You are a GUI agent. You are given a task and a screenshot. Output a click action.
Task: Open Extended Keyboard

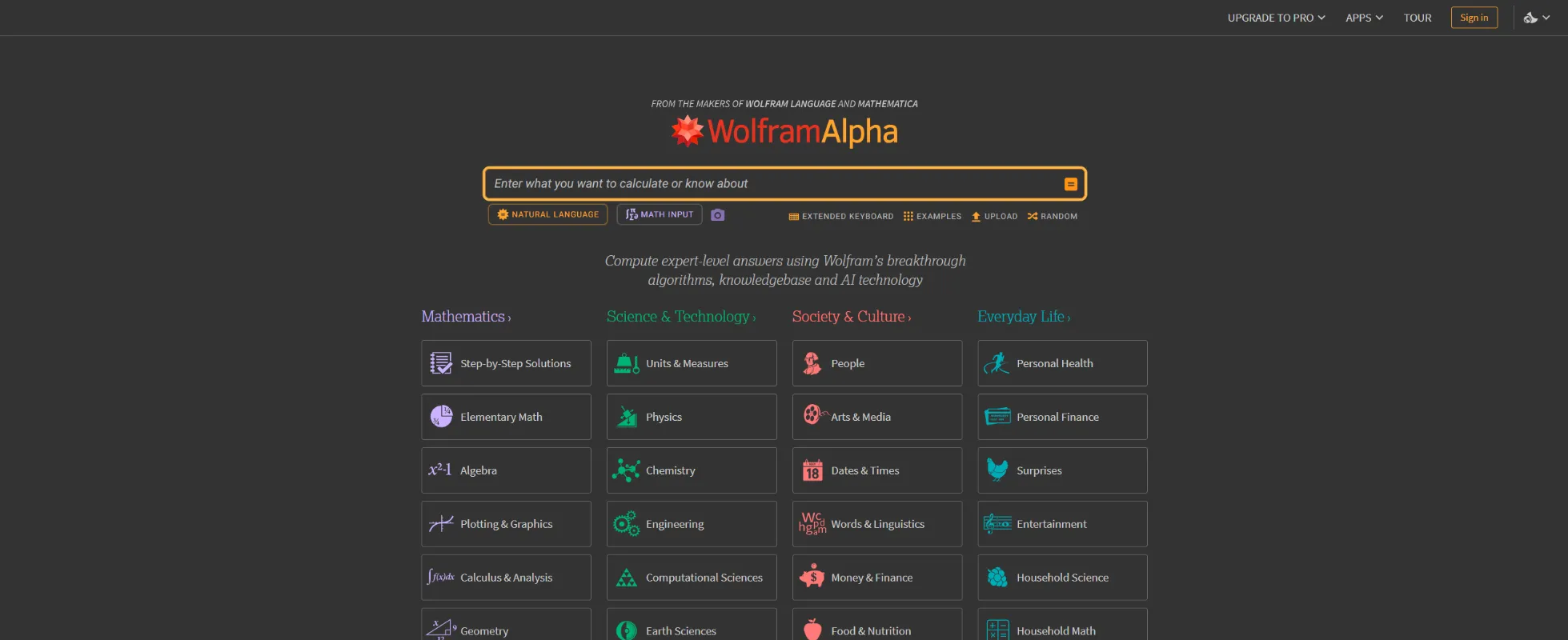[840, 216]
